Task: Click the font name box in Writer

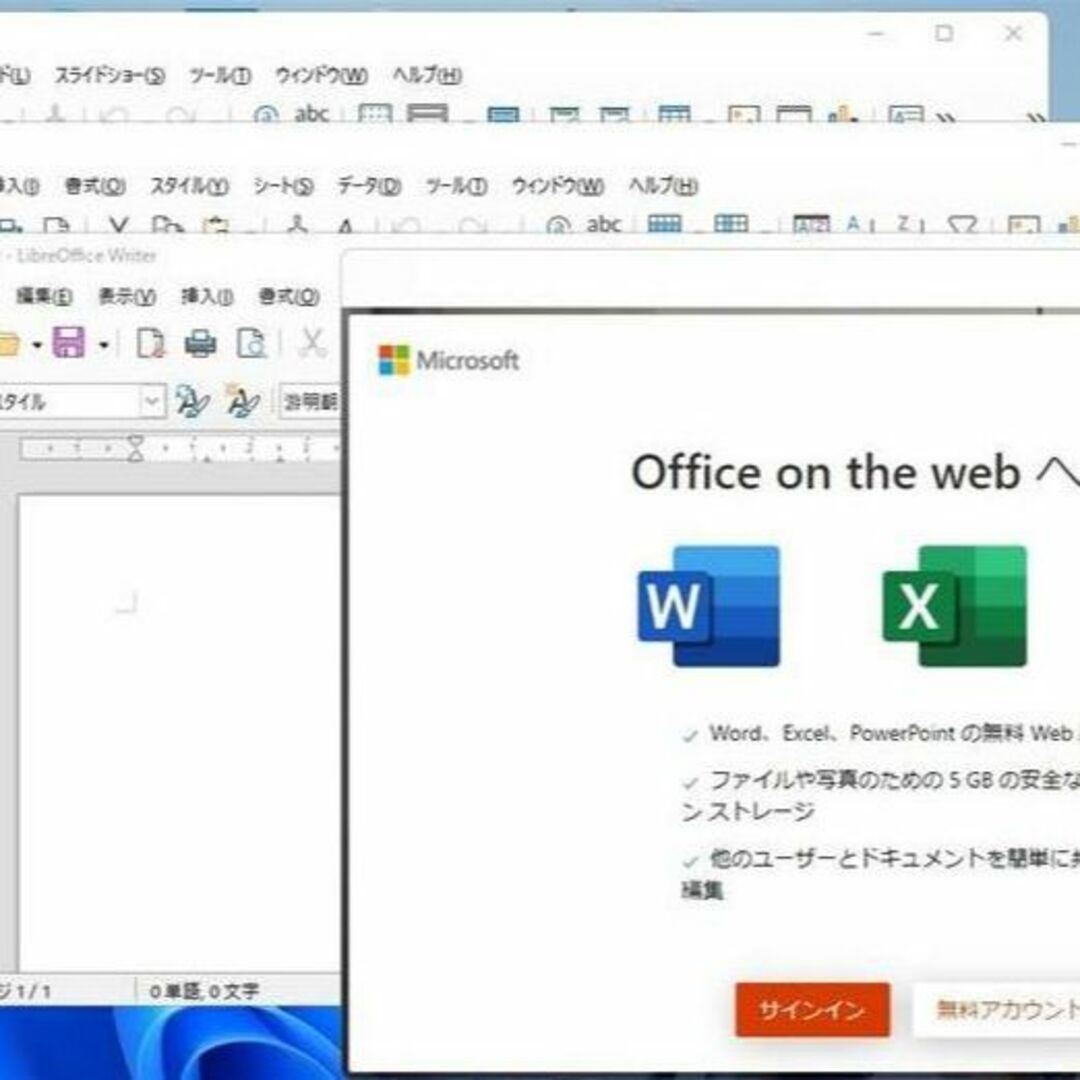Action: [310, 402]
